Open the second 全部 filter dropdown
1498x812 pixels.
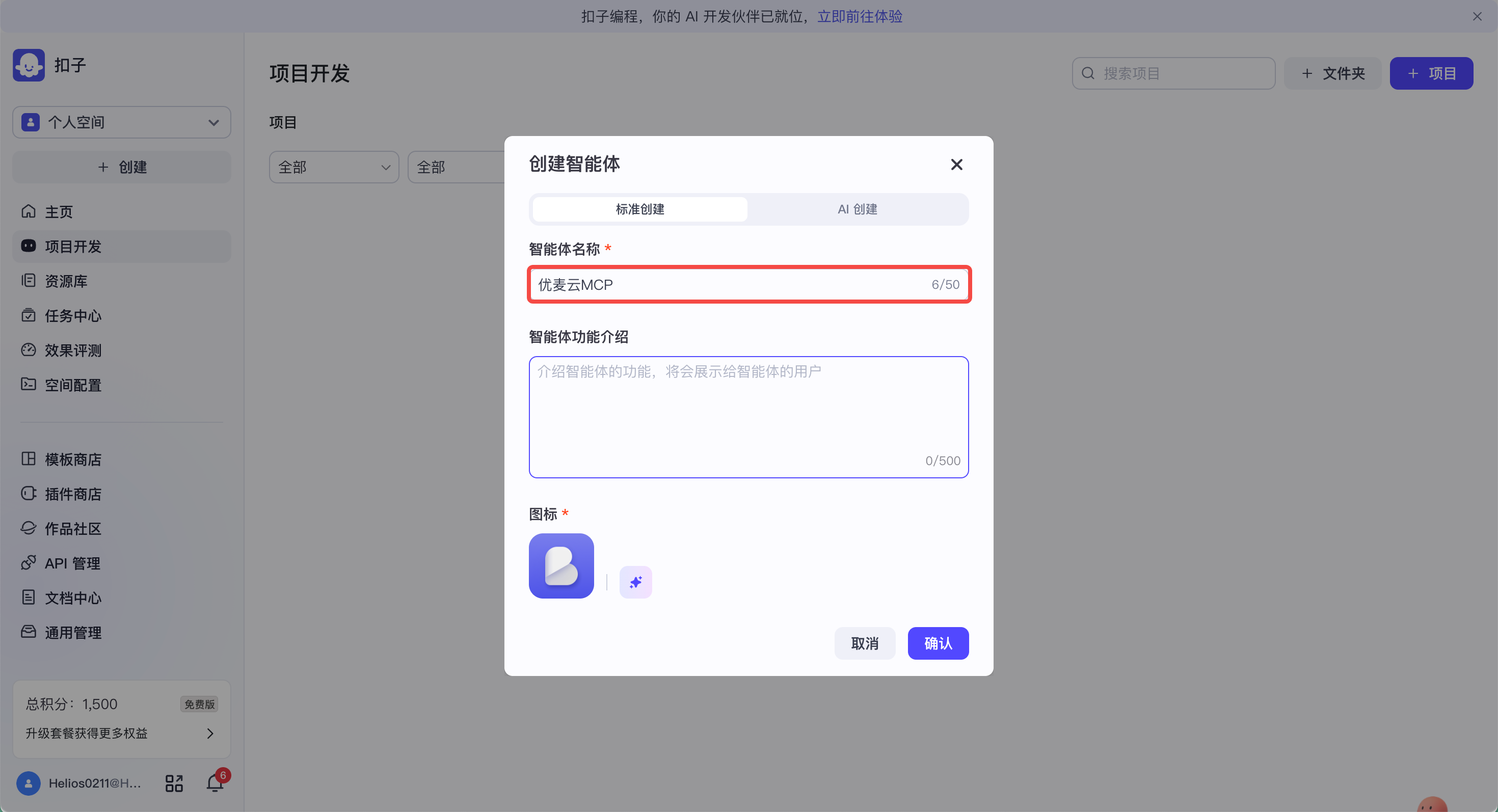pyautogui.click(x=457, y=168)
